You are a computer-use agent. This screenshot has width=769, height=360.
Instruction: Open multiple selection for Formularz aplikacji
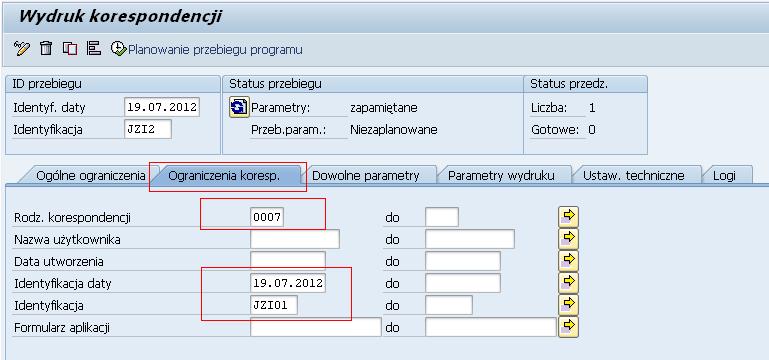(x=568, y=327)
